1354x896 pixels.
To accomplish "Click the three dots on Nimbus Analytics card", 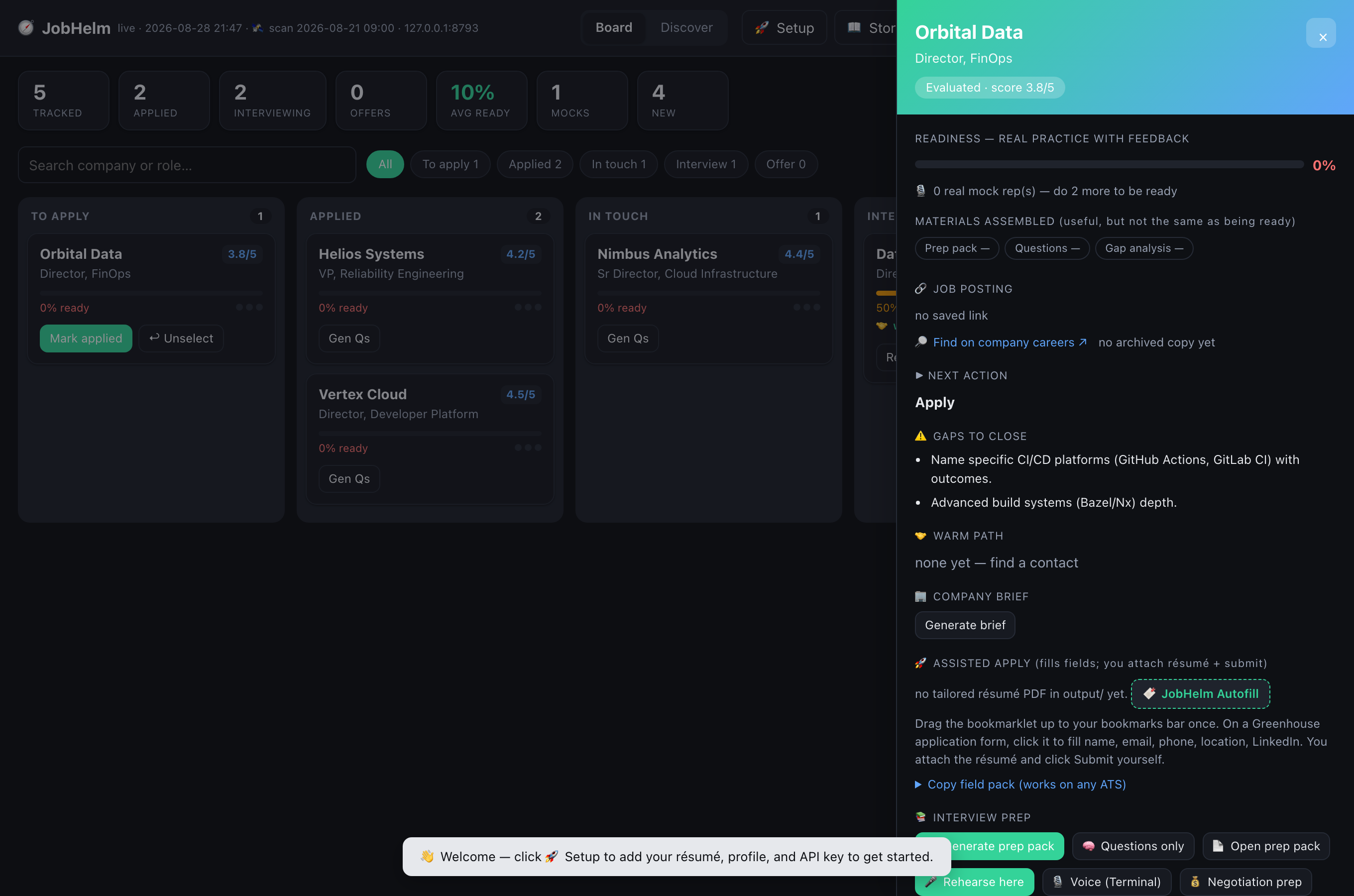I will pos(807,308).
